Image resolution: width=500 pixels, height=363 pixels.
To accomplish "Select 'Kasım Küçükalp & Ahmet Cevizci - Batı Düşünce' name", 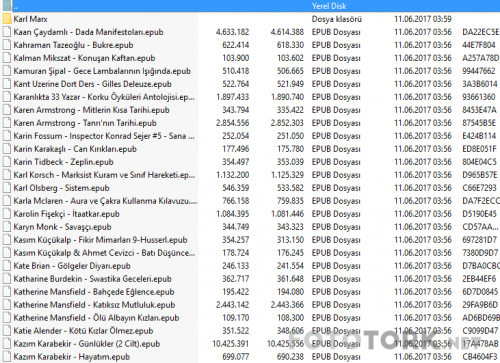I will tap(104, 253).
